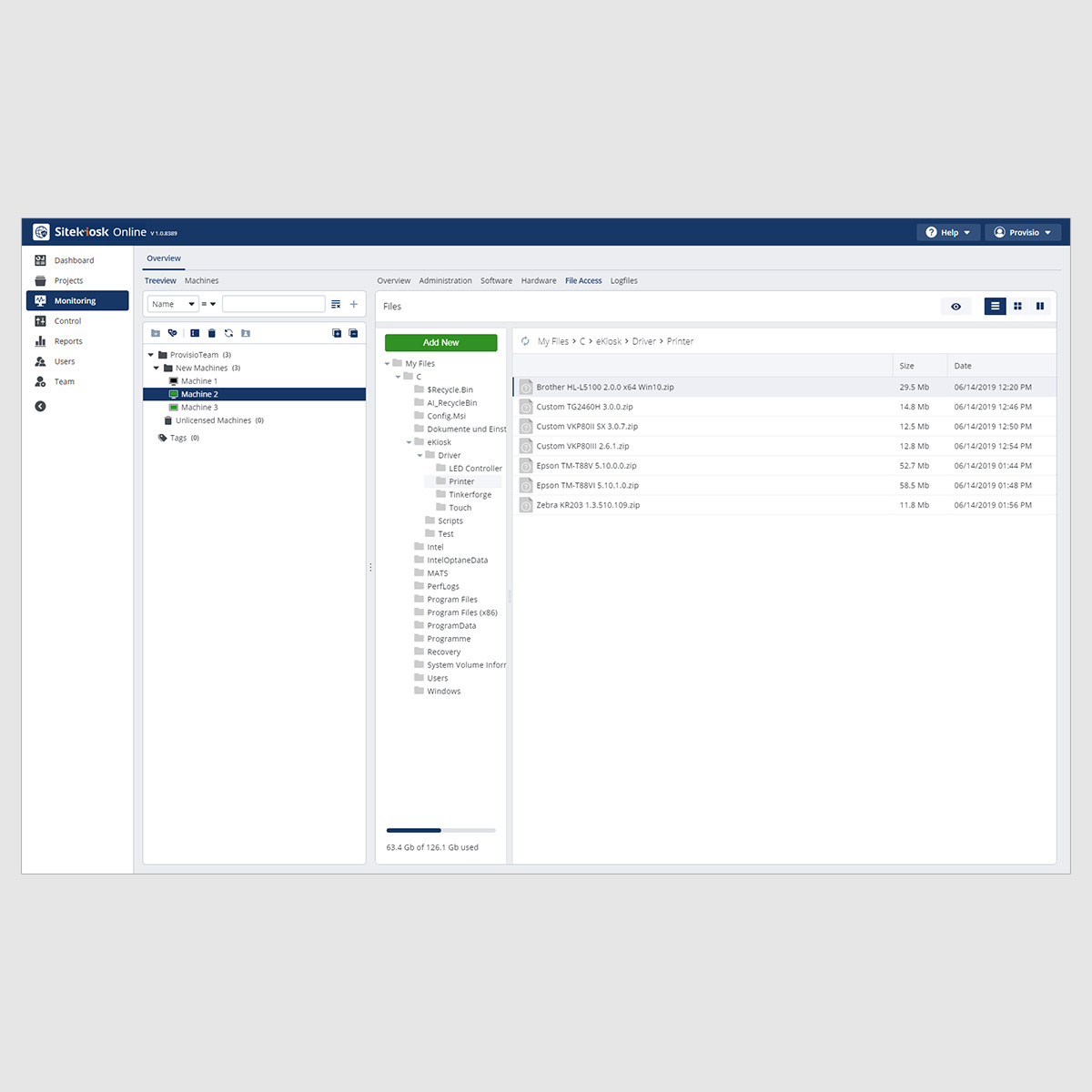Click the disk usage progress bar
Image resolution: width=1092 pixels, height=1092 pixels.
pyautogui.click(x=440, y=830)
